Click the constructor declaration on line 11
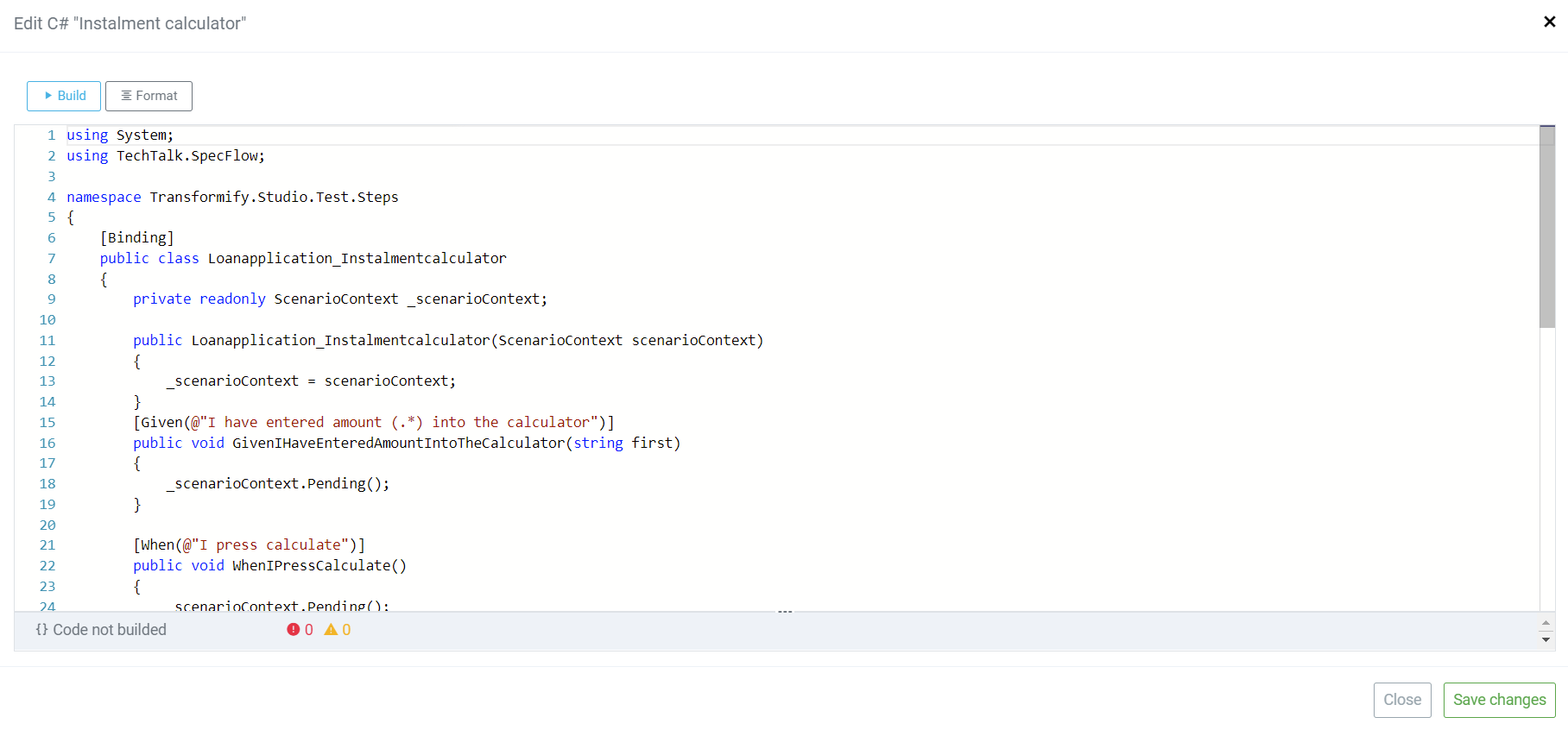This screenshot has width=1568, height=730. pos(448,341)
